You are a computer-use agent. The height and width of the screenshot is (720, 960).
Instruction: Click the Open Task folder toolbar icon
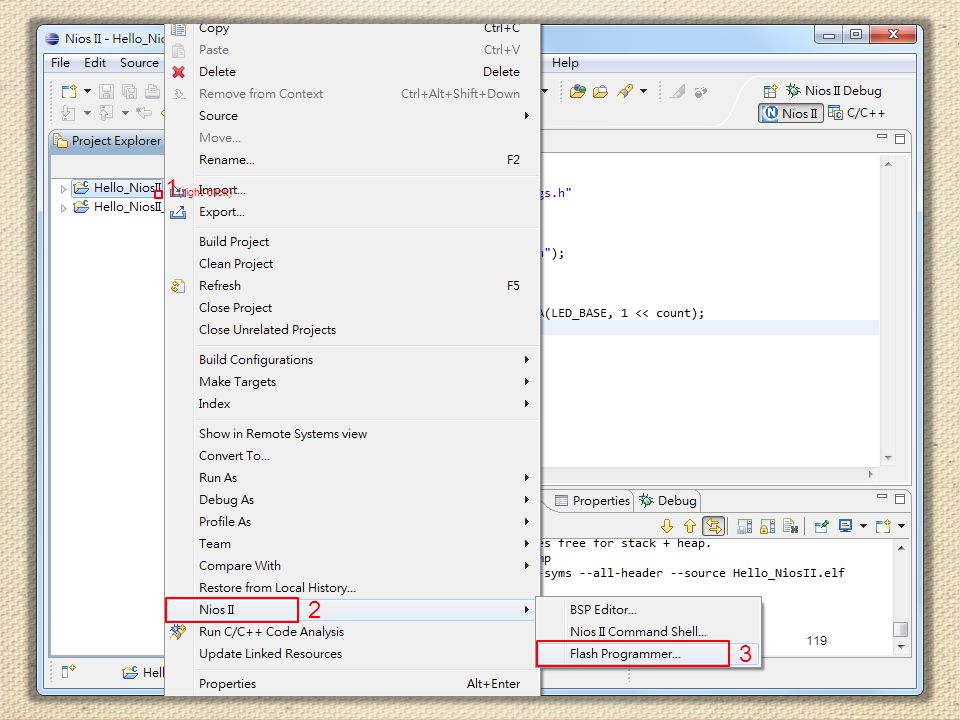click(601, 92)
